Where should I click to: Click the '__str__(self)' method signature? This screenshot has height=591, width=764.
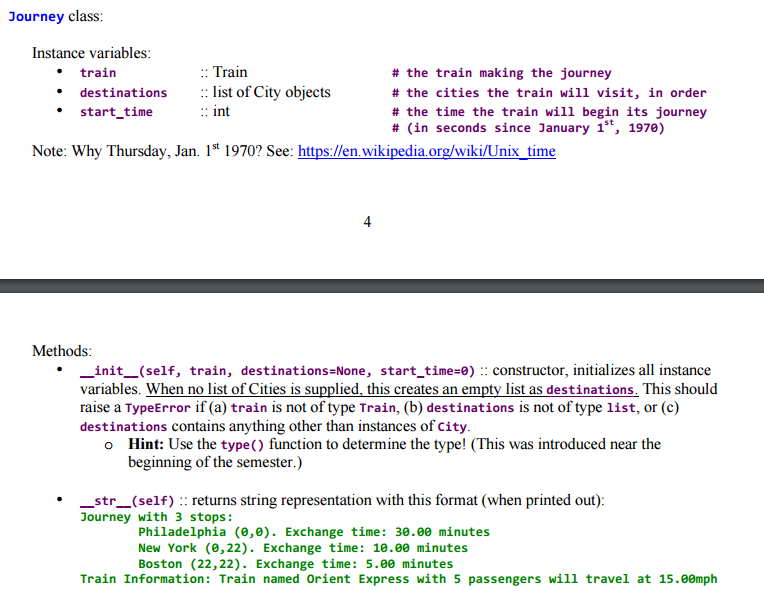(x=127, y=500)
